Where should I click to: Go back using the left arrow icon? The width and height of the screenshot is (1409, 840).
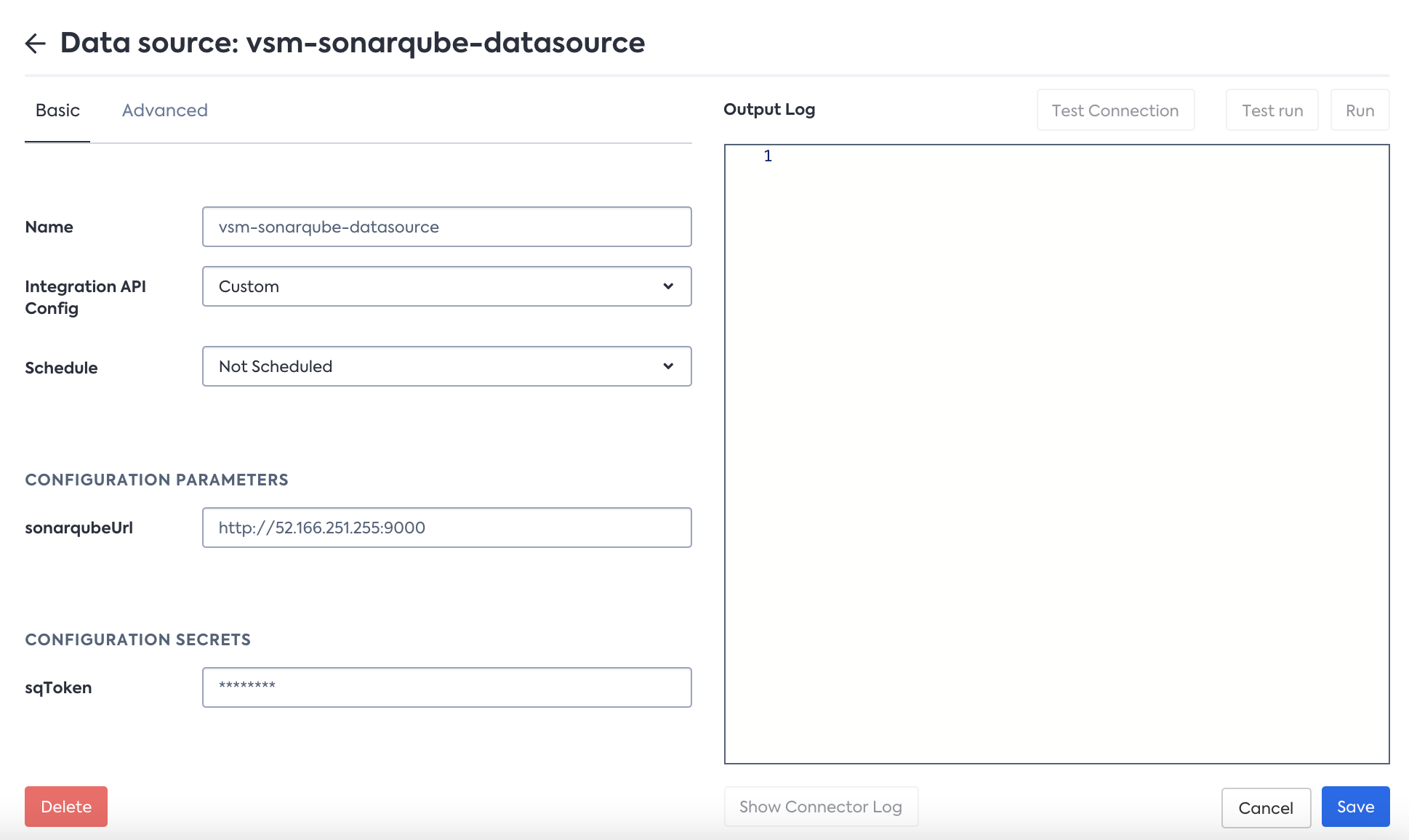tap(36, 44)
